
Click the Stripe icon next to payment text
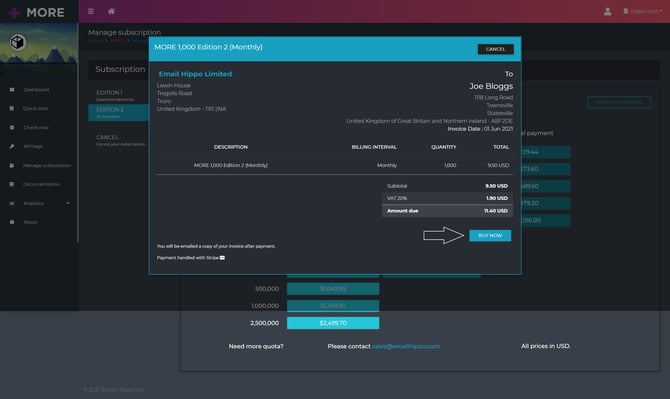222,258
